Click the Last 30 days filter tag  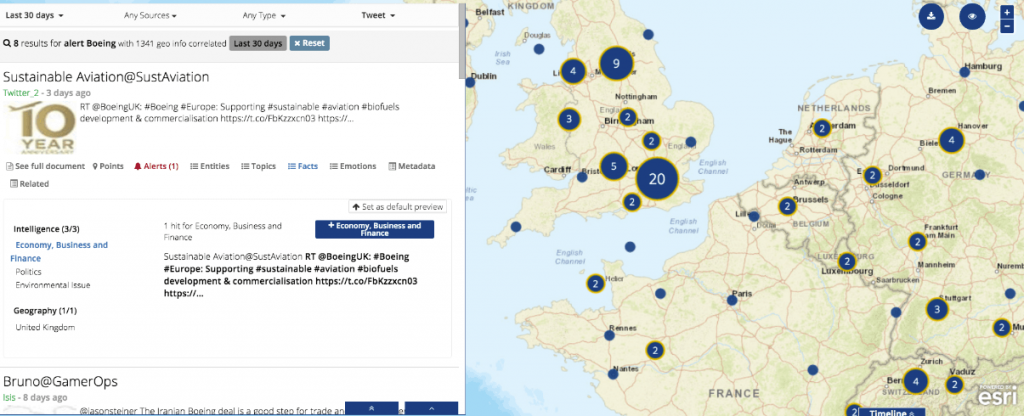pos(258,43)
